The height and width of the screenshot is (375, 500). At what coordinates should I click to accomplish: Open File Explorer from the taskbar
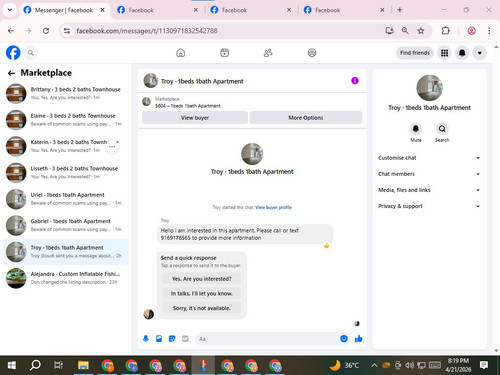click(83, 365)
